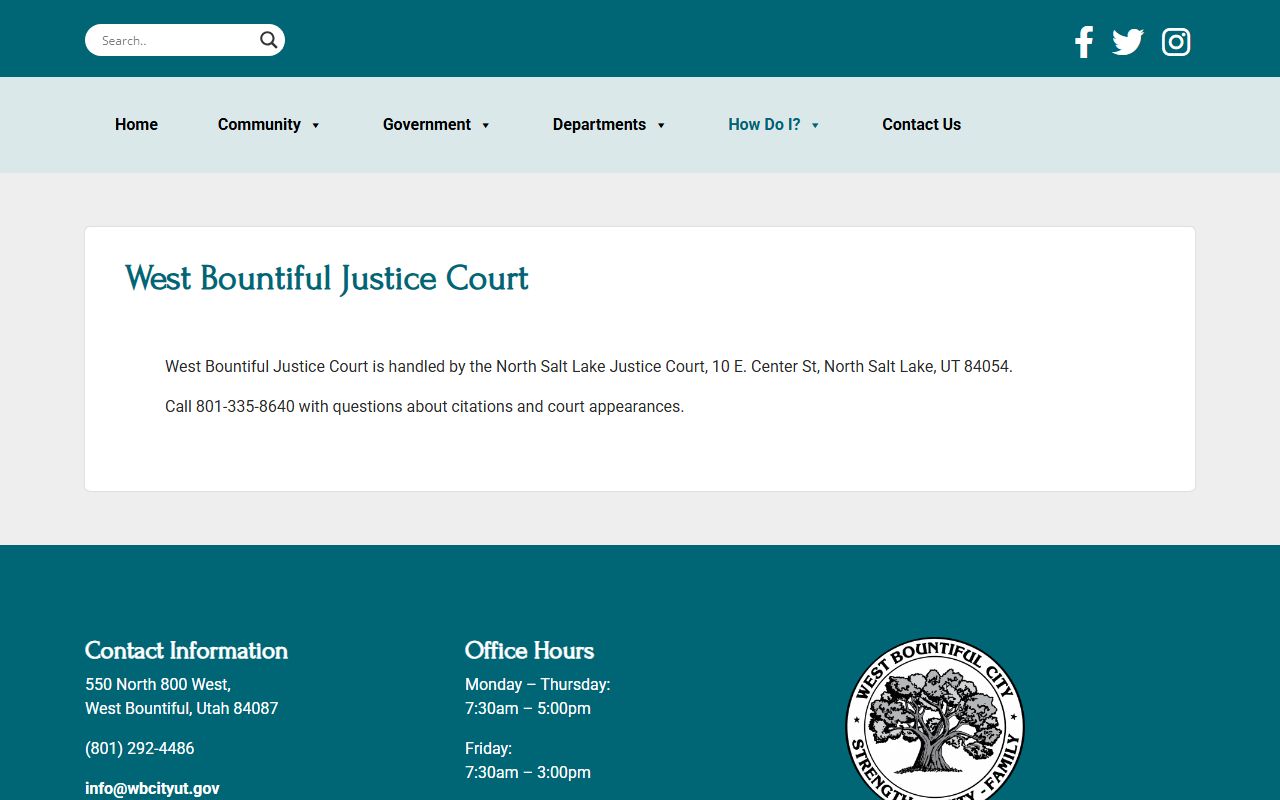Open the Facebook page icon
This screenshot has height=800, width=1280.
[x=1084, y=42]
